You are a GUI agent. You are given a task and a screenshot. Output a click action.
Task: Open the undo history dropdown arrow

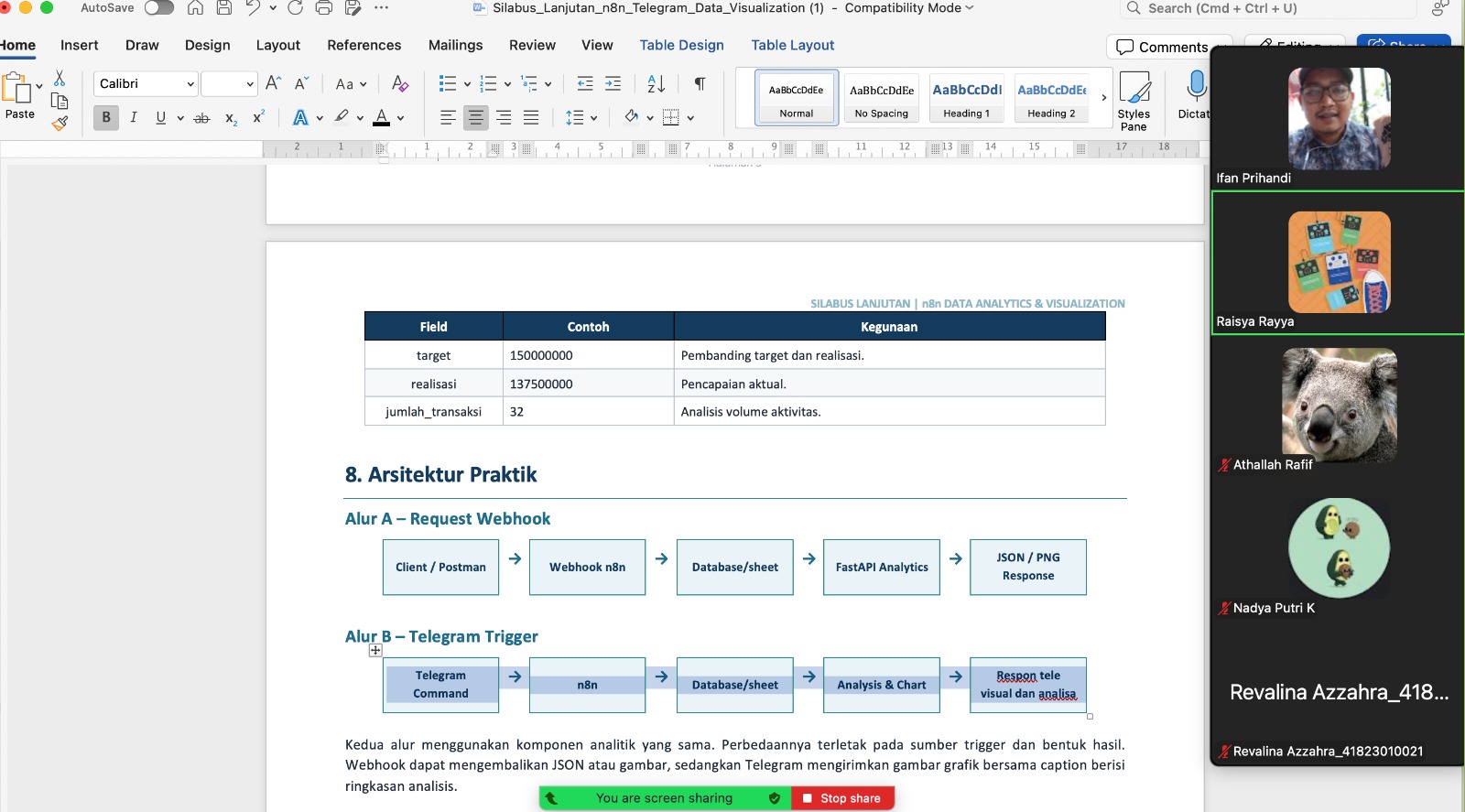pyautogui.click(x=273, y=8)
